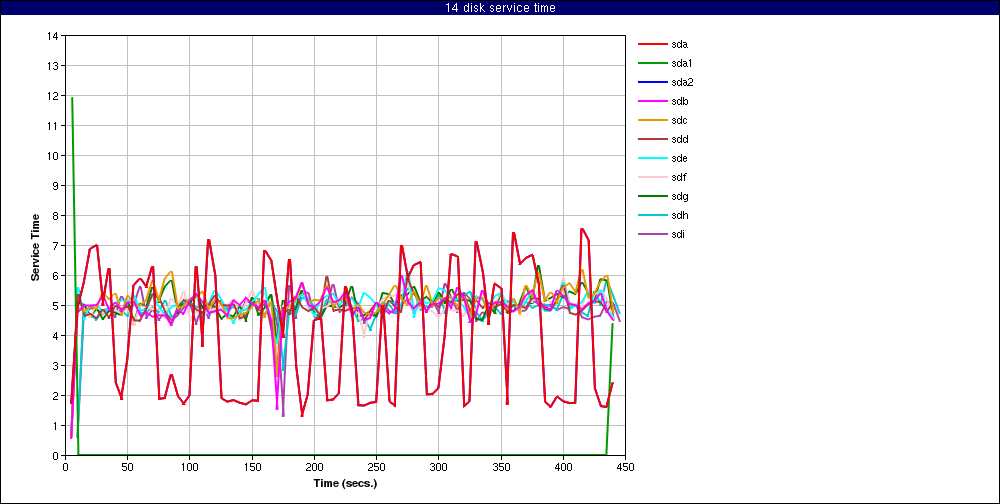Select the sdh legend label
1000x504 pixels.
coord(679,215)
